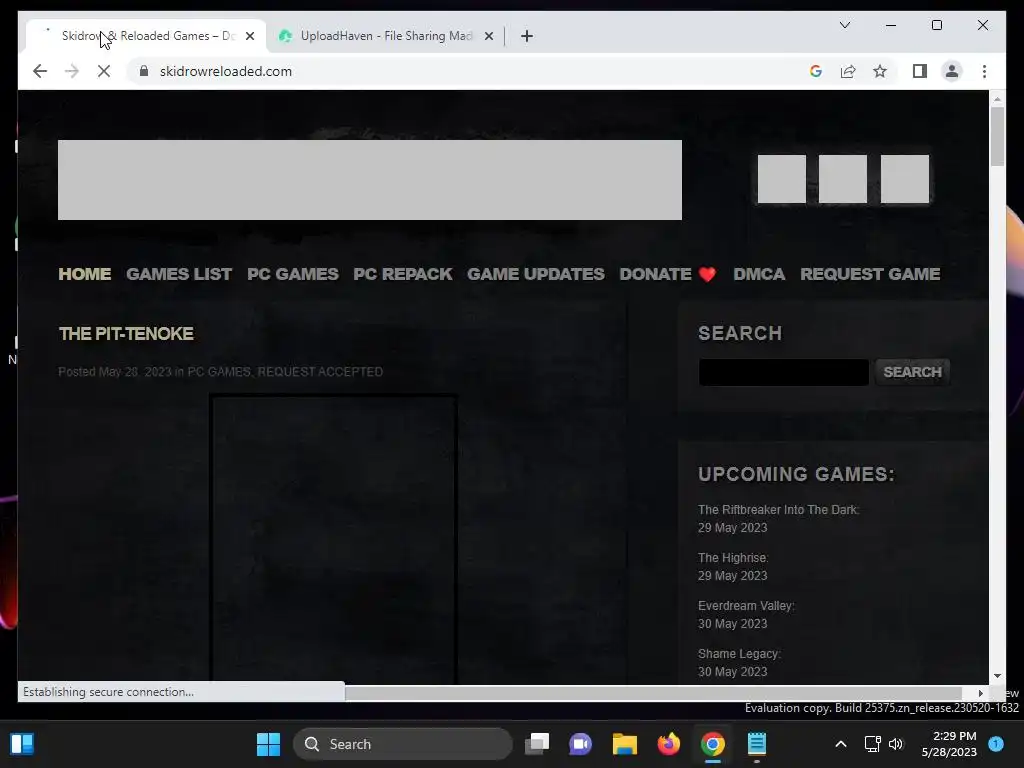Select the Skidrow & Reloaded Games tab
The height and width of the screenshot is (768, 1024).
(147, 36)
